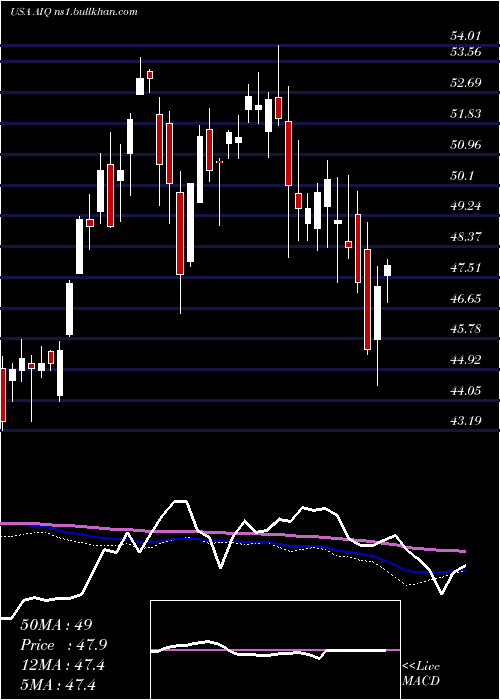Click inside the MACD inset chart box
The width and height of the screenshot is (500, 700).
point(275,650)
